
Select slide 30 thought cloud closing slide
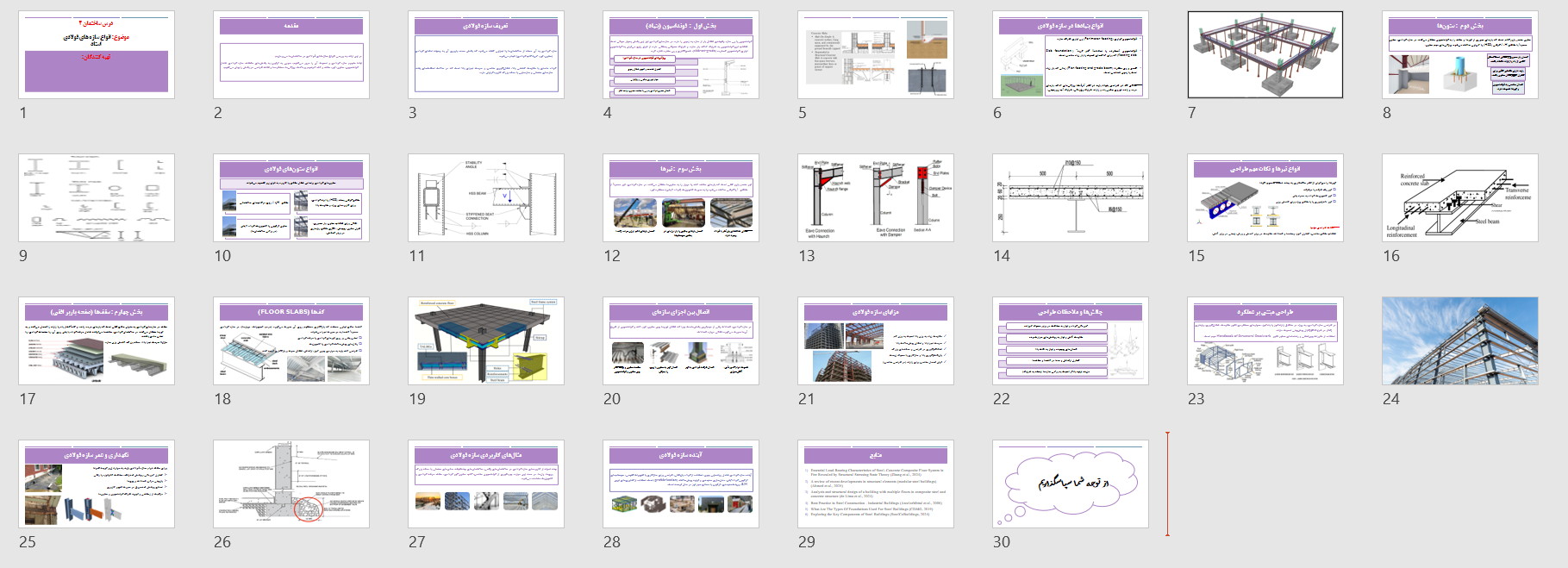click(1071, 484)
